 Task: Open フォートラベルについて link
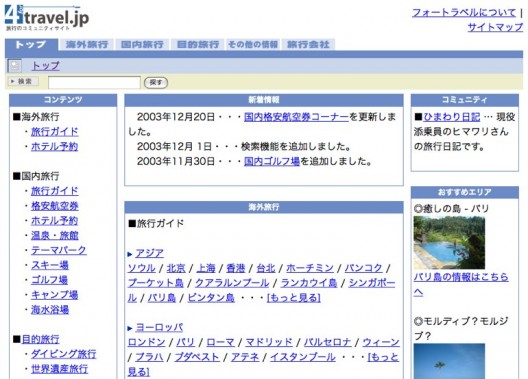point(464,13)
